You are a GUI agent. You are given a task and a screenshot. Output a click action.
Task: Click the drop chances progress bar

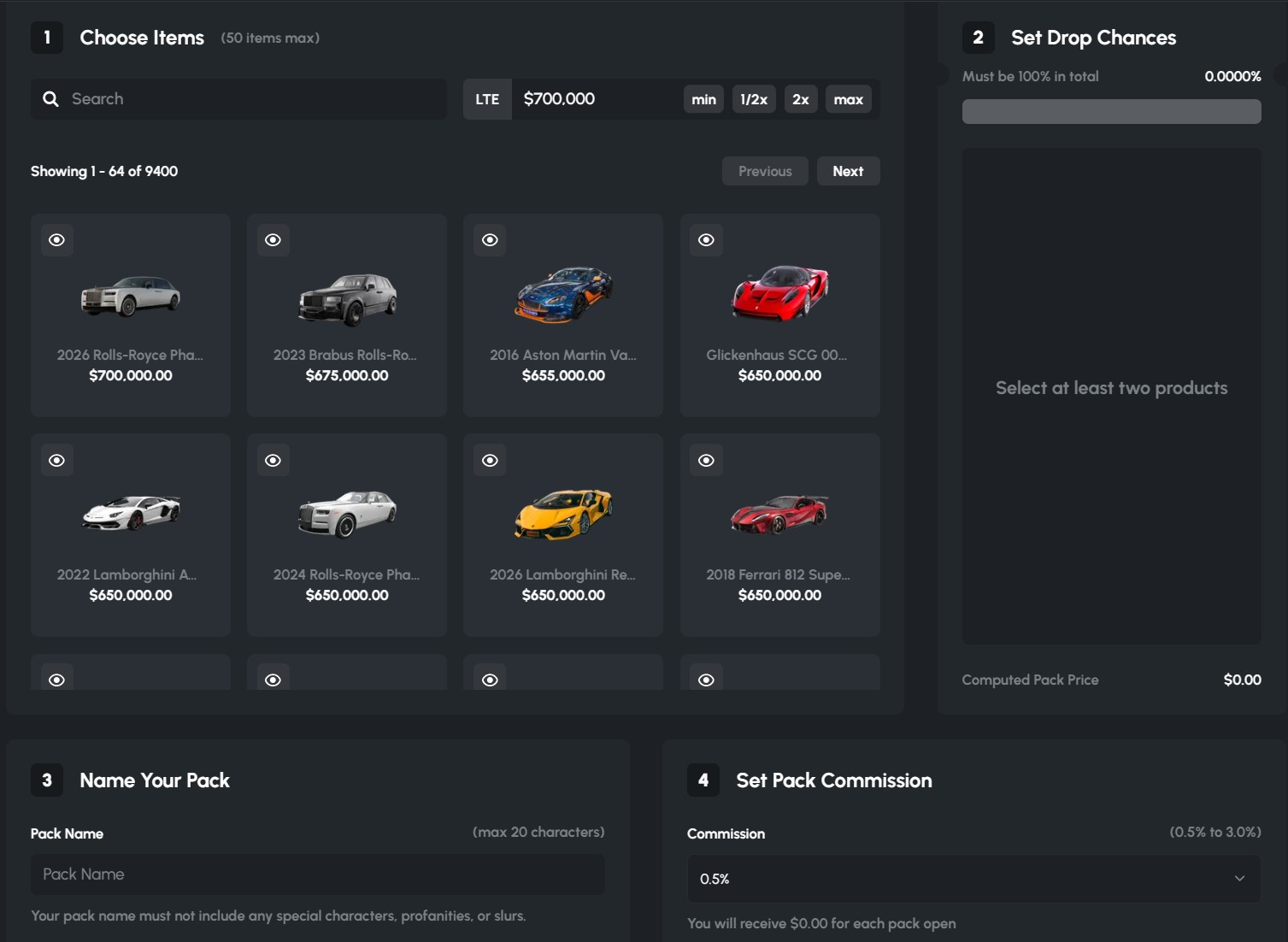(1111, 111)
